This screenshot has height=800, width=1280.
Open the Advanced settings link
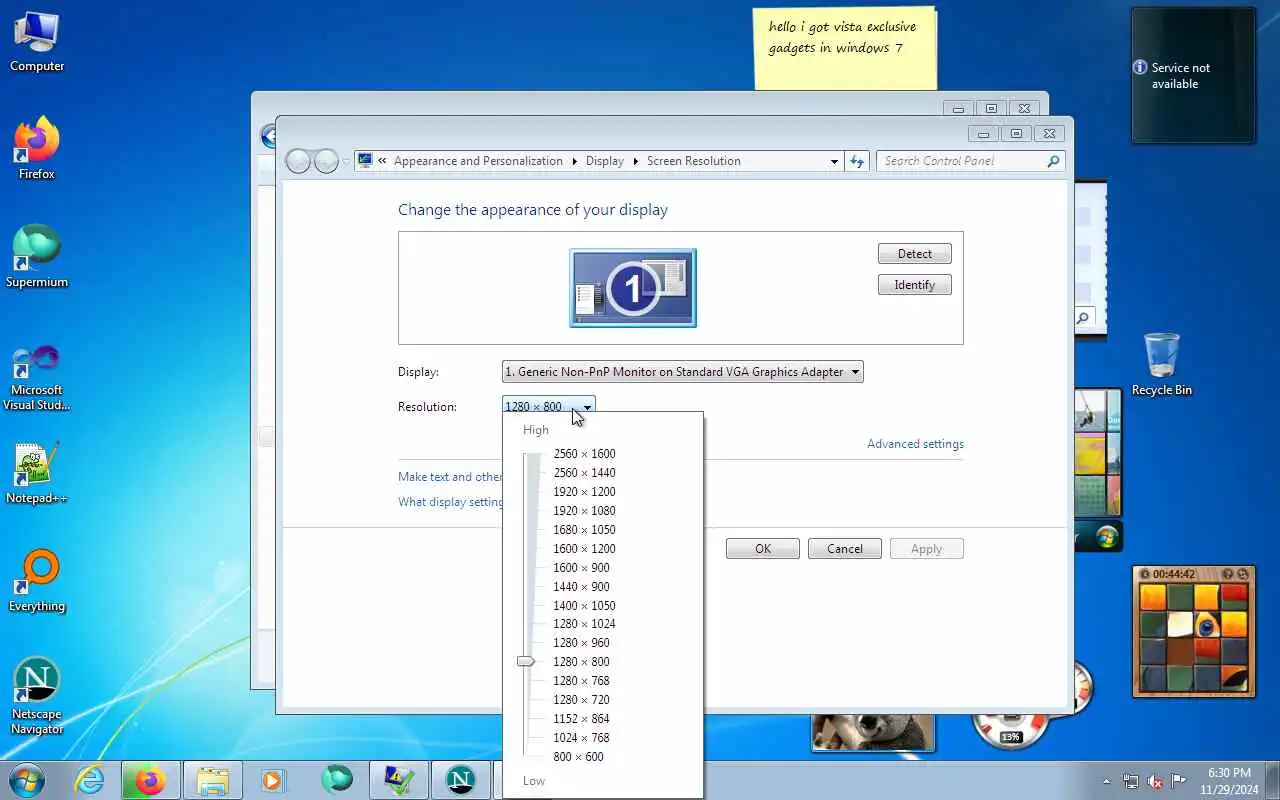tap(915, 444)
